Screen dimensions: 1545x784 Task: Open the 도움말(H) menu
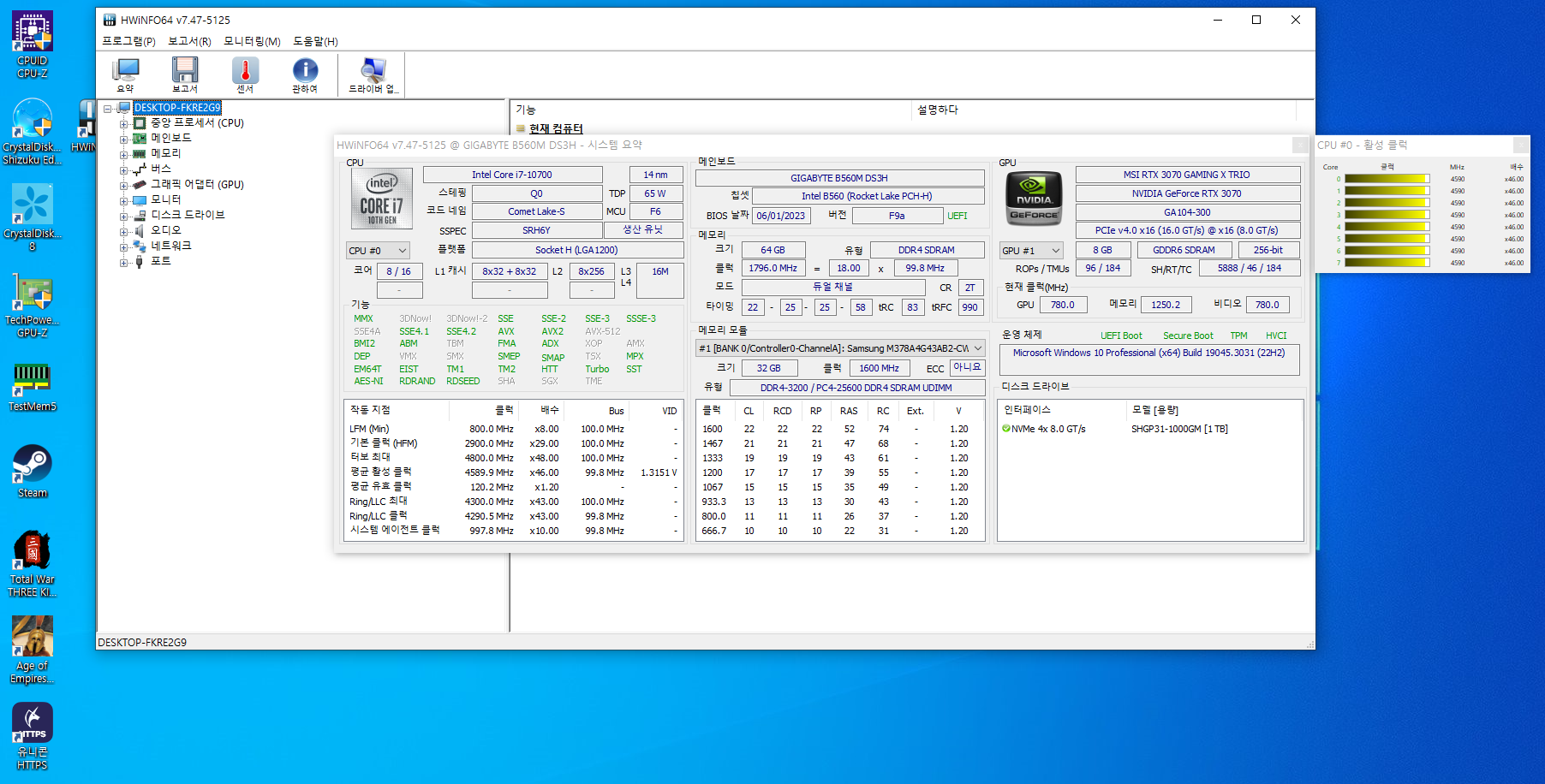(x=315, y=41)
